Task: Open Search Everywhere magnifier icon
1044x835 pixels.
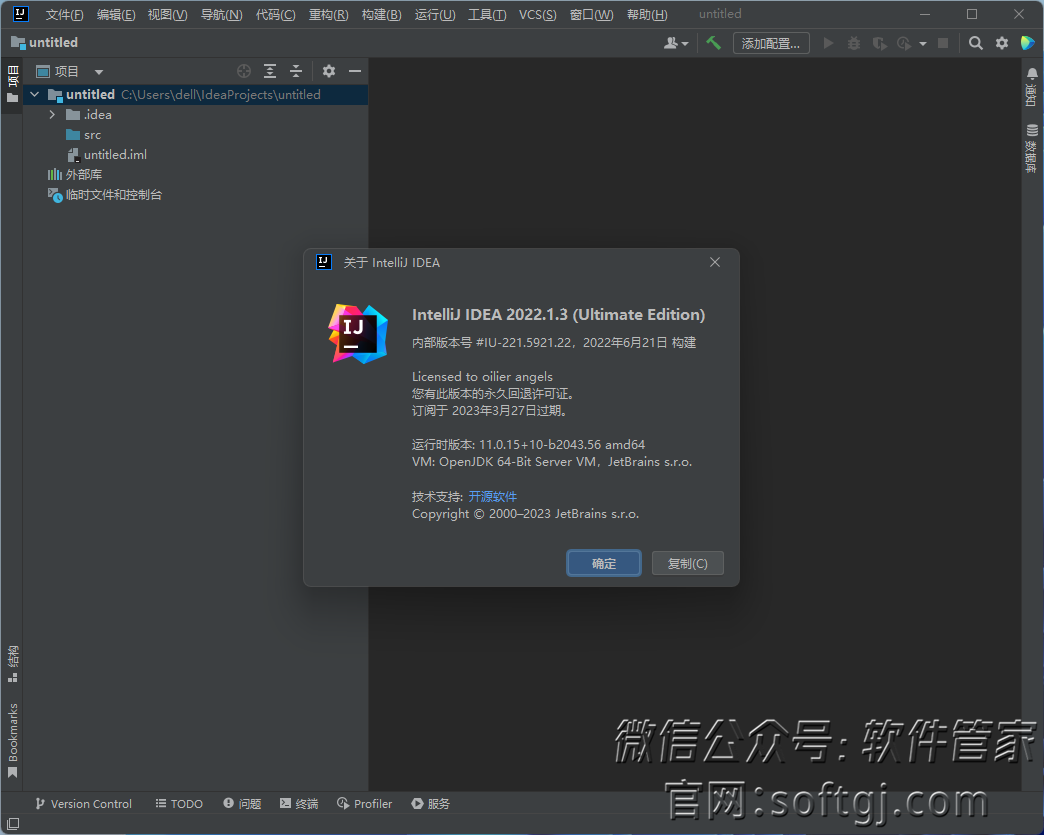Action: pyautogui.click(x=975, y=43)
